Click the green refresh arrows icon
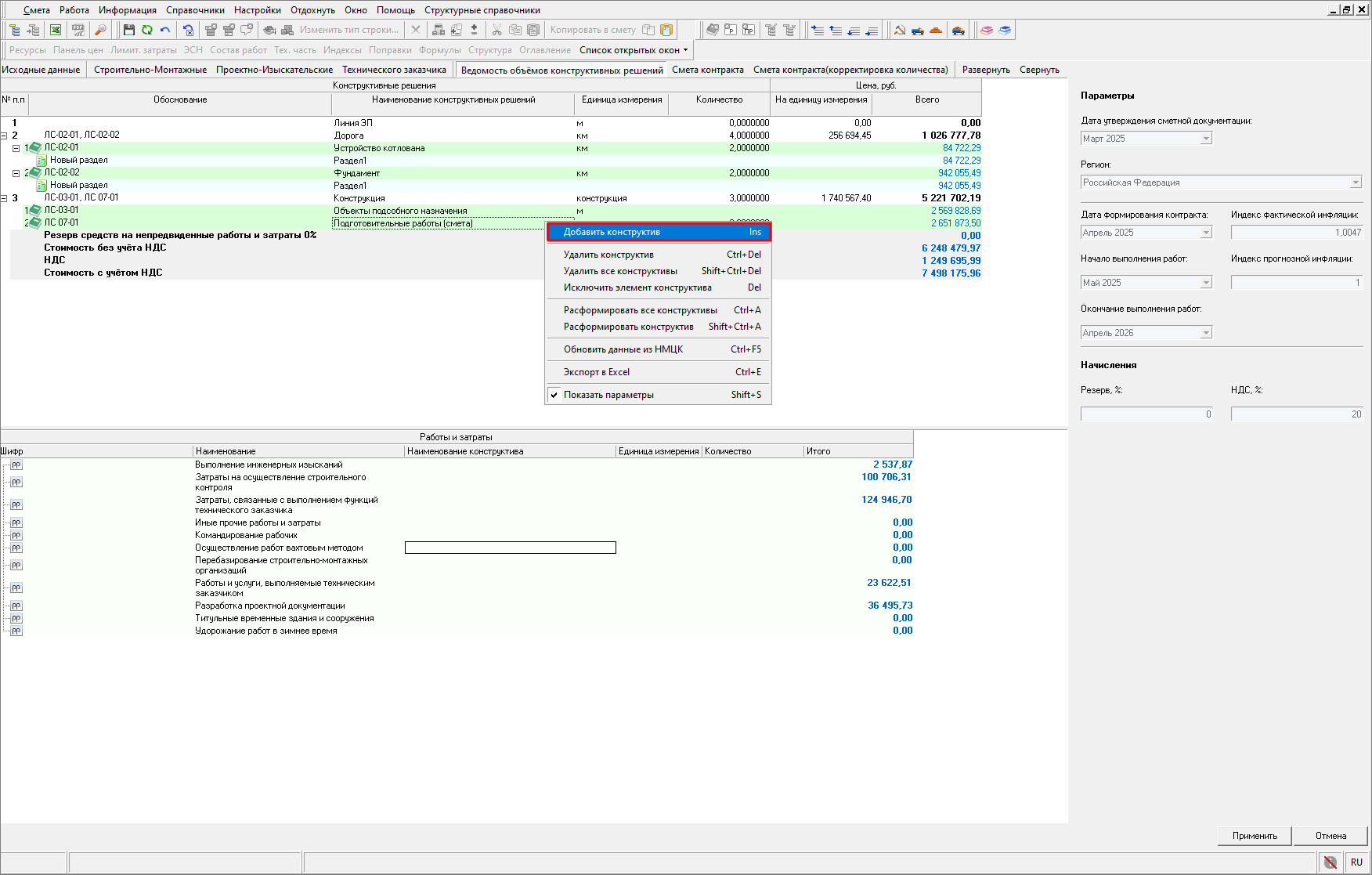This screenshot has height=875, width=1372. 147,30
